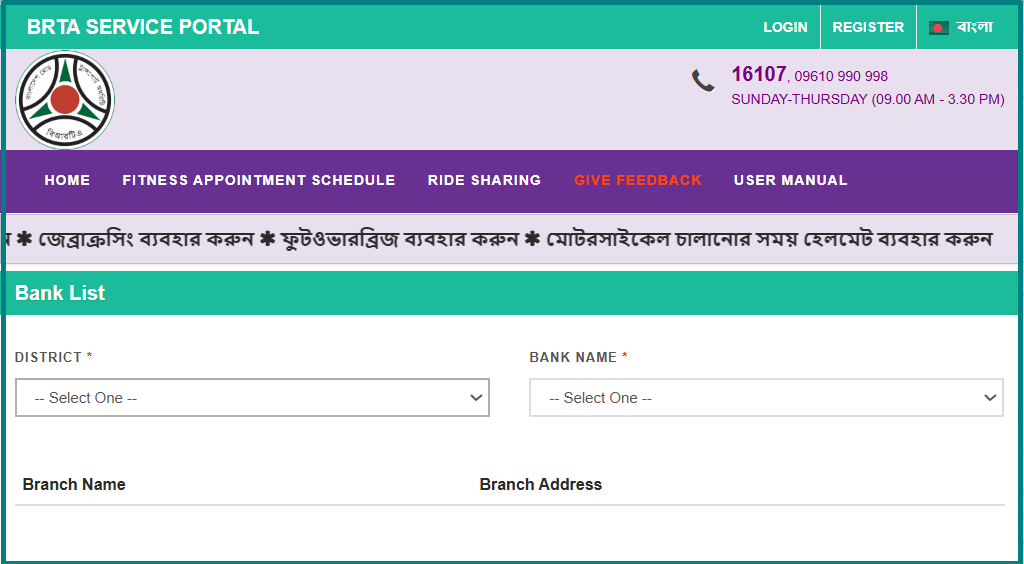This screenshot has height=564, width=1024.
Task: Open the REGISTER page
Action: pyautogui.click(x=868, y=27)
